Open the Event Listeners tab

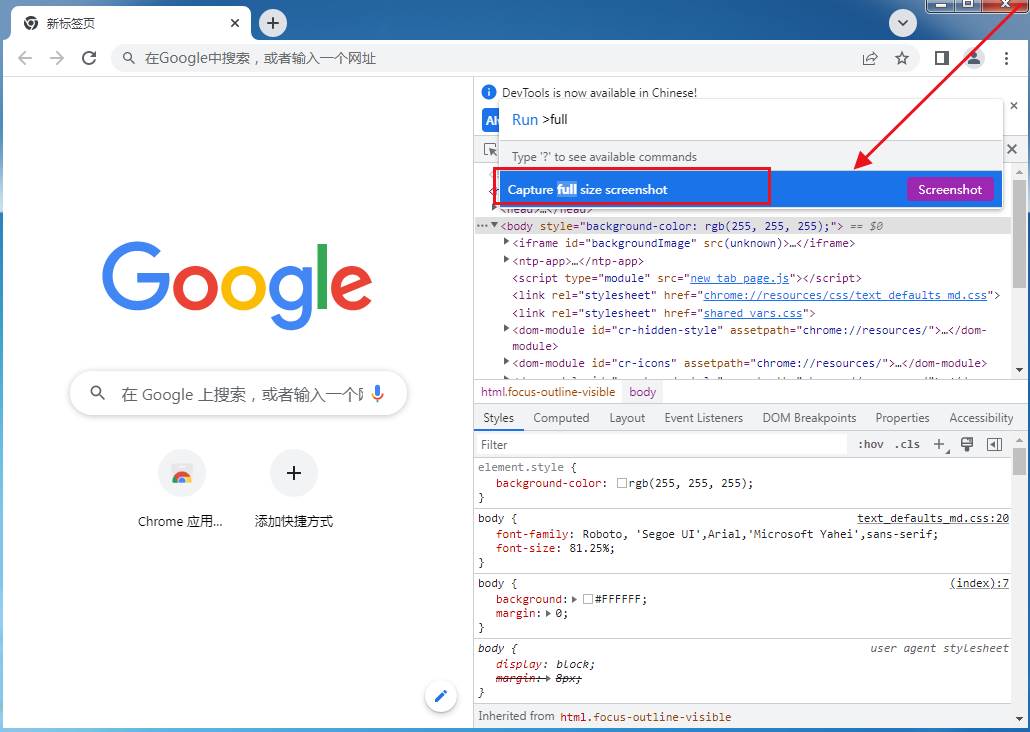coord(704,418)
